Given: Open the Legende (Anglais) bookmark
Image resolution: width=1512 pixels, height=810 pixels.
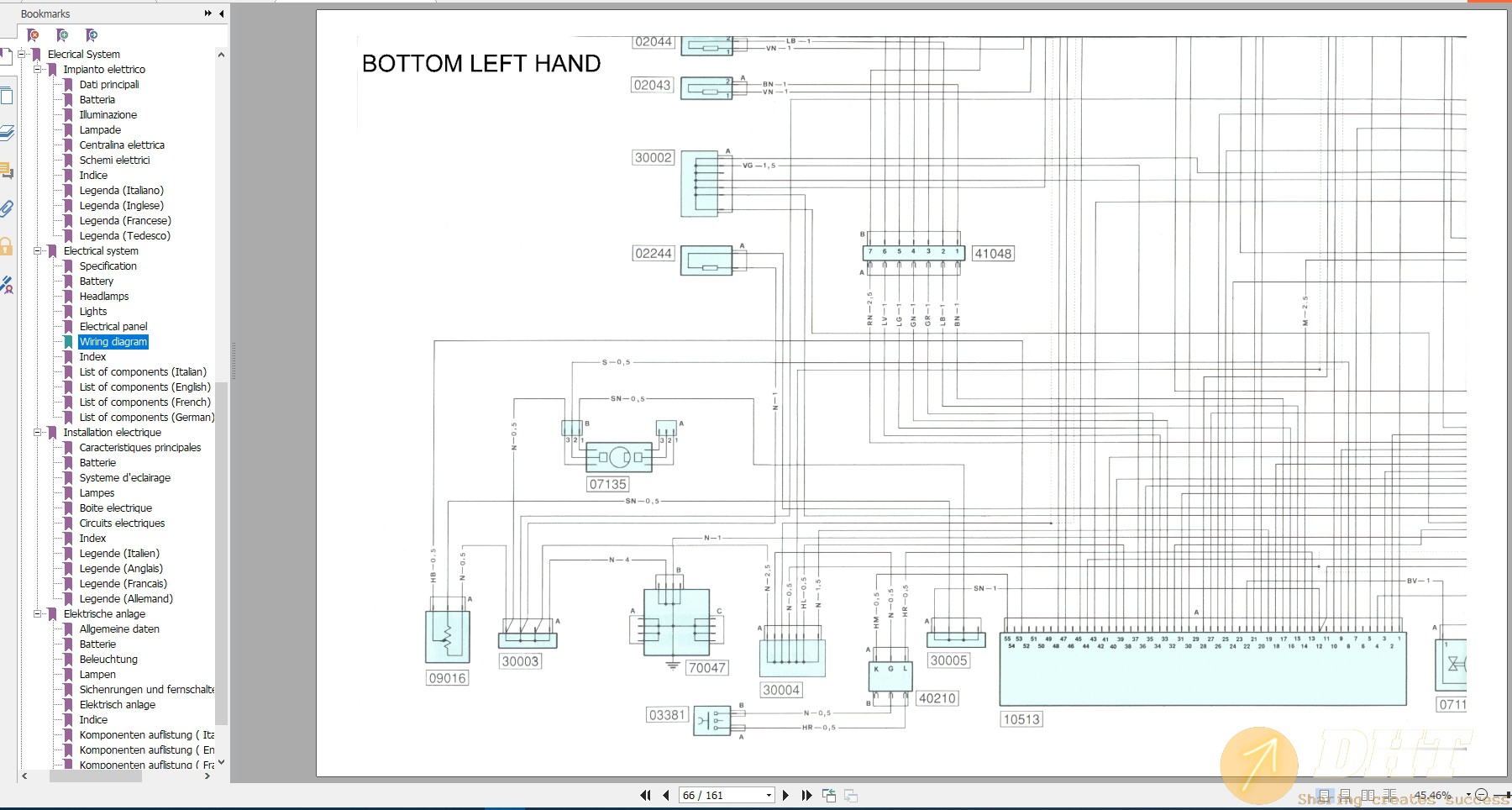Looking at the screenshot, I should click(121, 568).
